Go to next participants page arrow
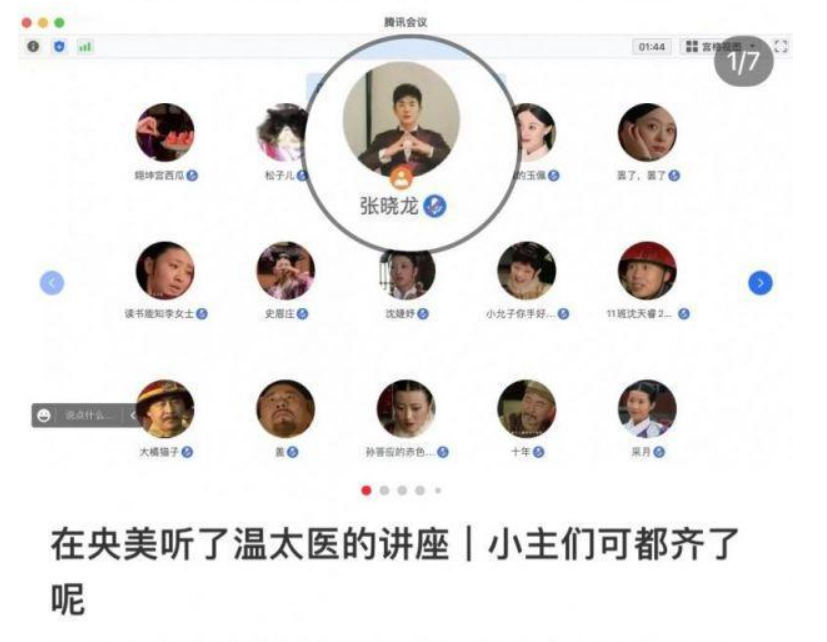The image size is (827, 642). click(760, 283)
